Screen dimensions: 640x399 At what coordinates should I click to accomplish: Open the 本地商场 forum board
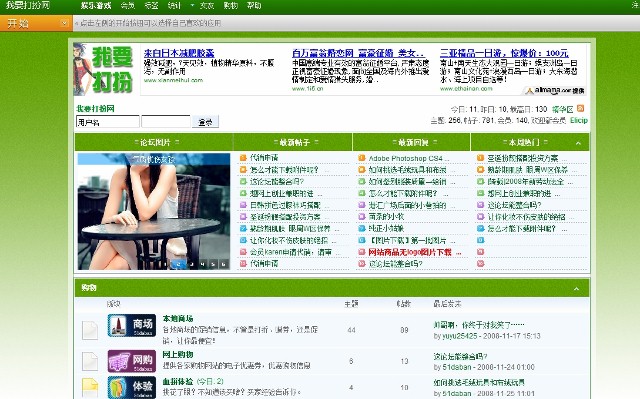point(178,318)
